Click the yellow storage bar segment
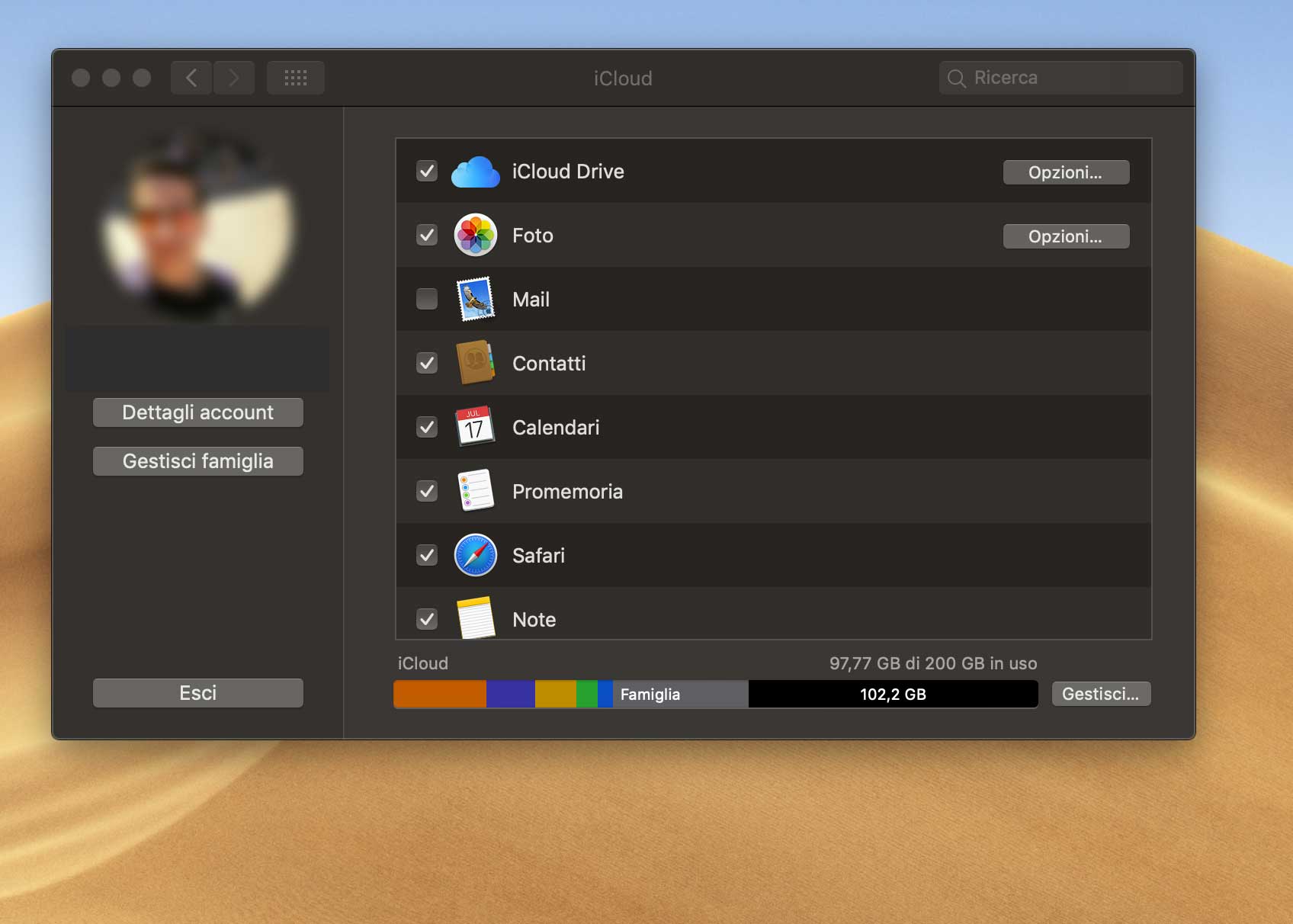The height and width of the screenshot is (924, 1293). point(556,695)
